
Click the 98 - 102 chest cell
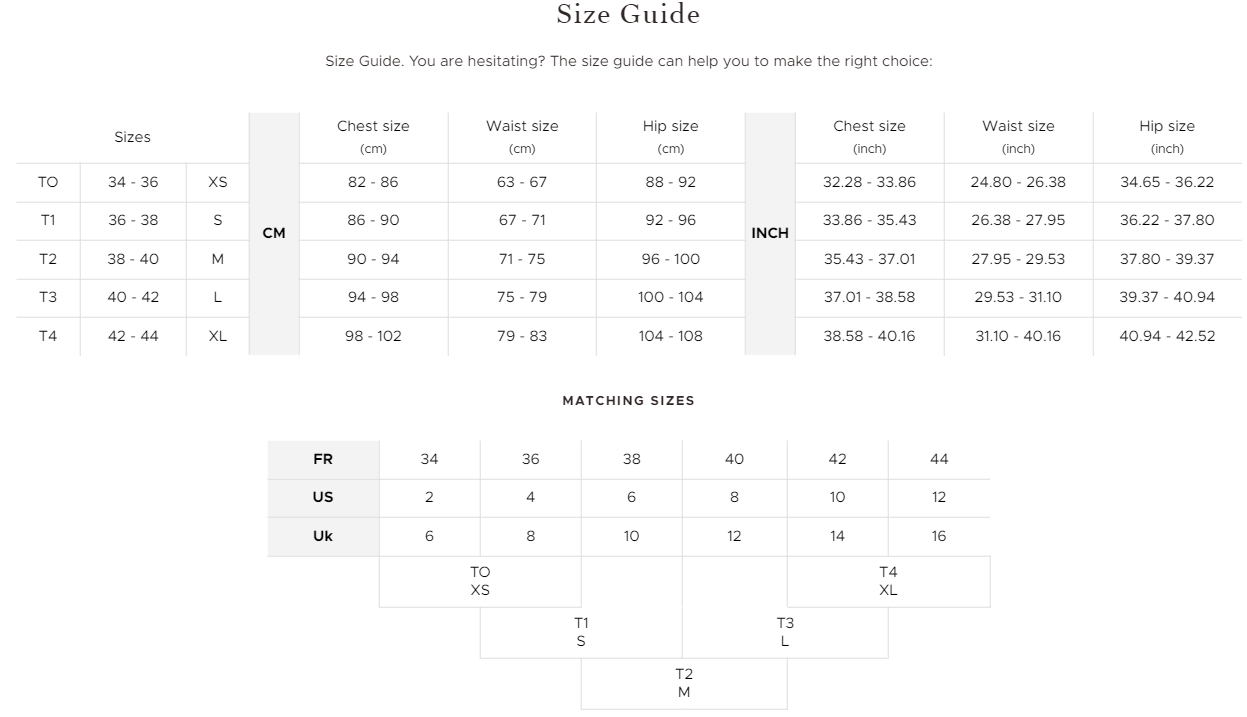click(x=373, y=336)
